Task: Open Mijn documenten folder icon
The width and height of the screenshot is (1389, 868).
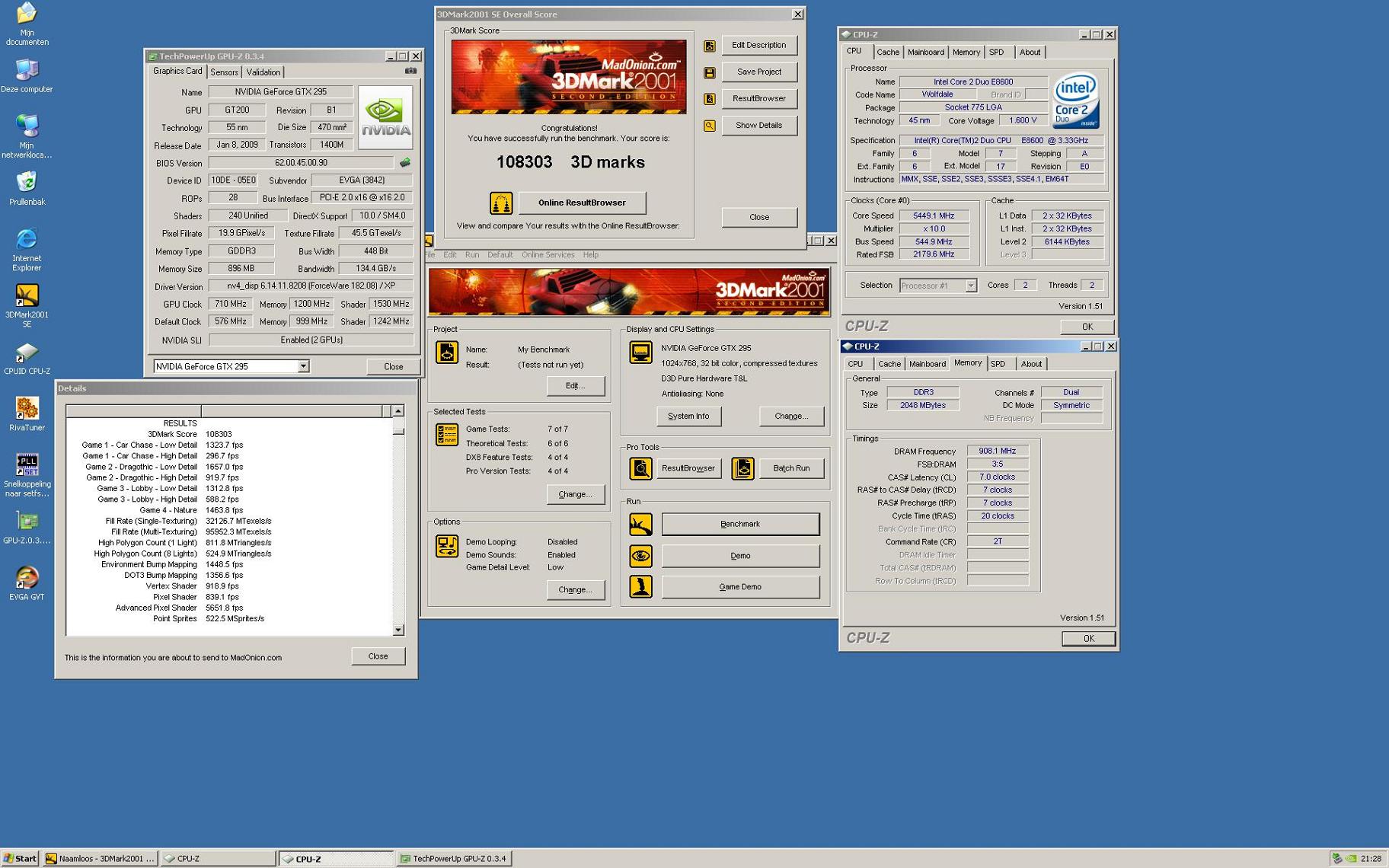Action: (x=27, y=13)
